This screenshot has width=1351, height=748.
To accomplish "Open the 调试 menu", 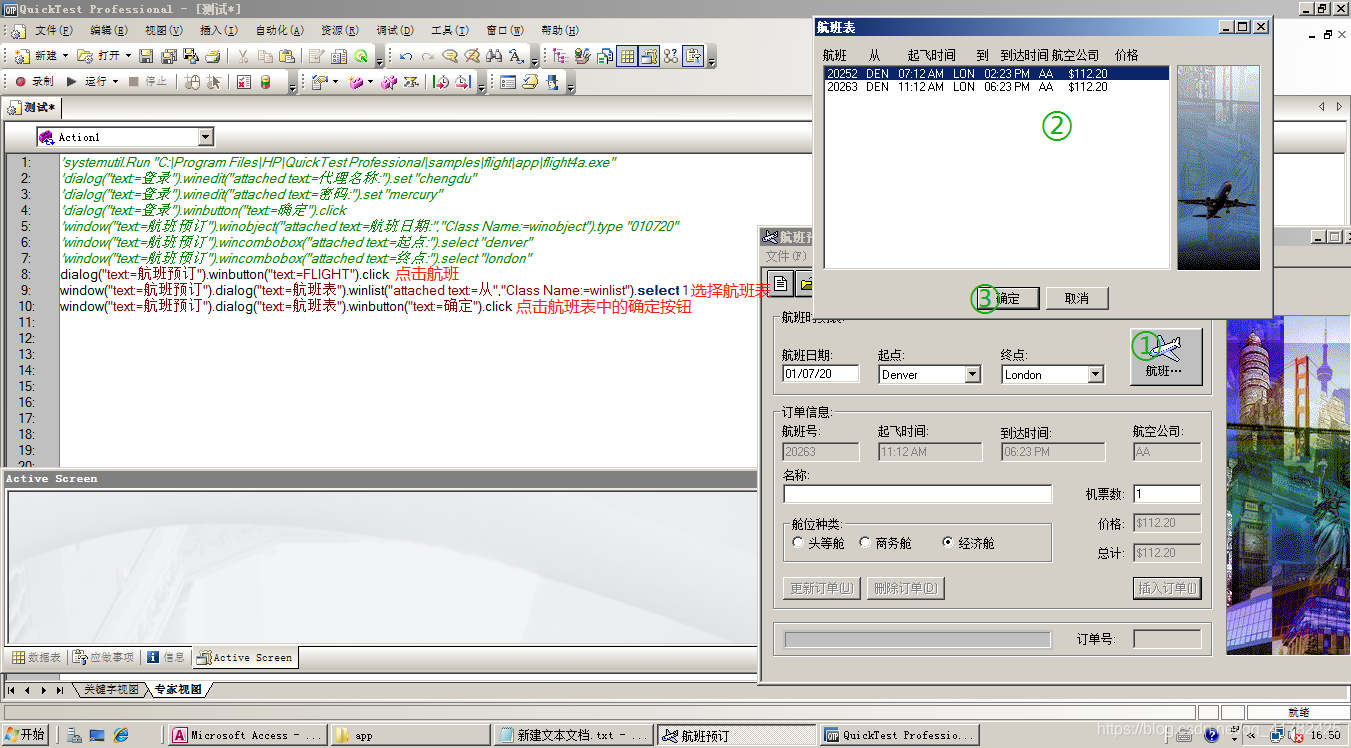I will point(395,31).
